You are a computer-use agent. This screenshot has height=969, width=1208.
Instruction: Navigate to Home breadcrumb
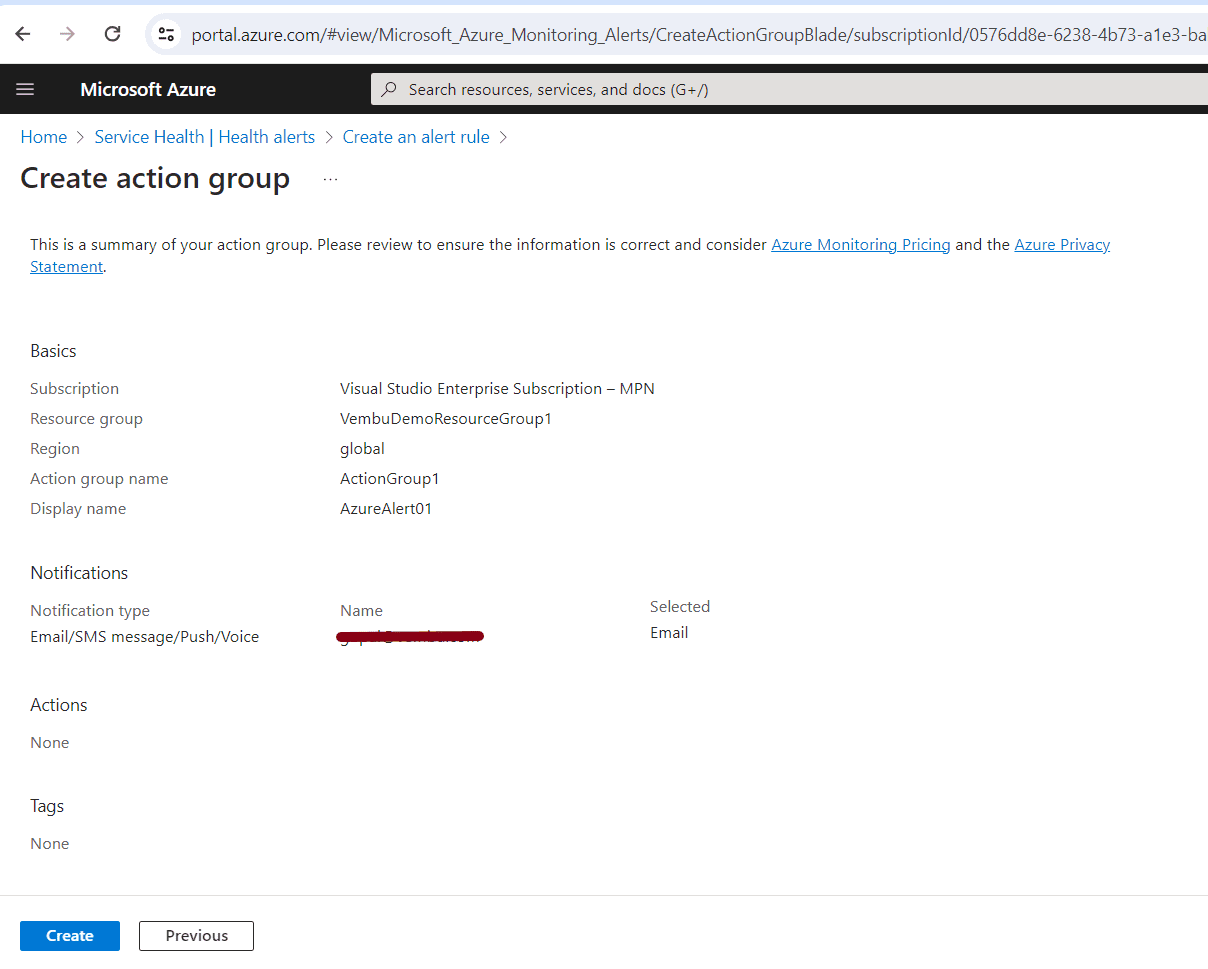click(44, 137)
